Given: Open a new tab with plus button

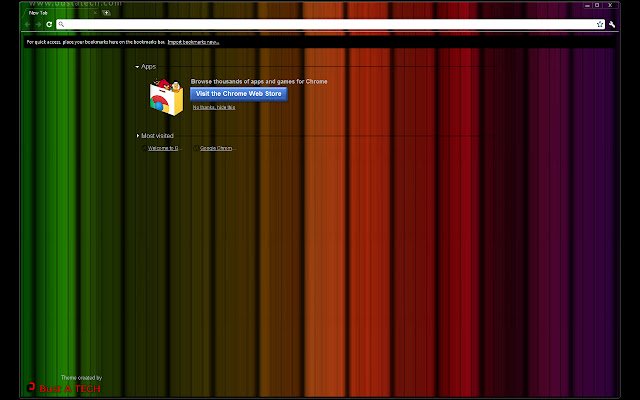Looking at the screenshot, I should [106, 13].
